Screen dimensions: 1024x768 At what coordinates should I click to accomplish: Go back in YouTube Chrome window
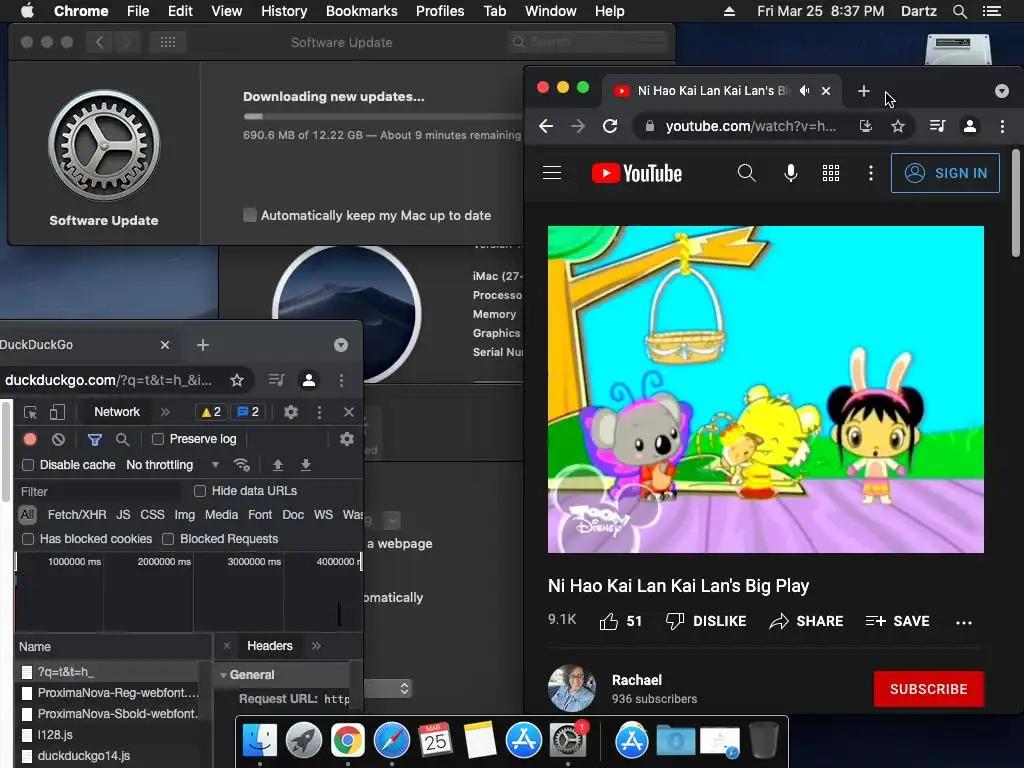pyautogui.click(x=546, y=126)
